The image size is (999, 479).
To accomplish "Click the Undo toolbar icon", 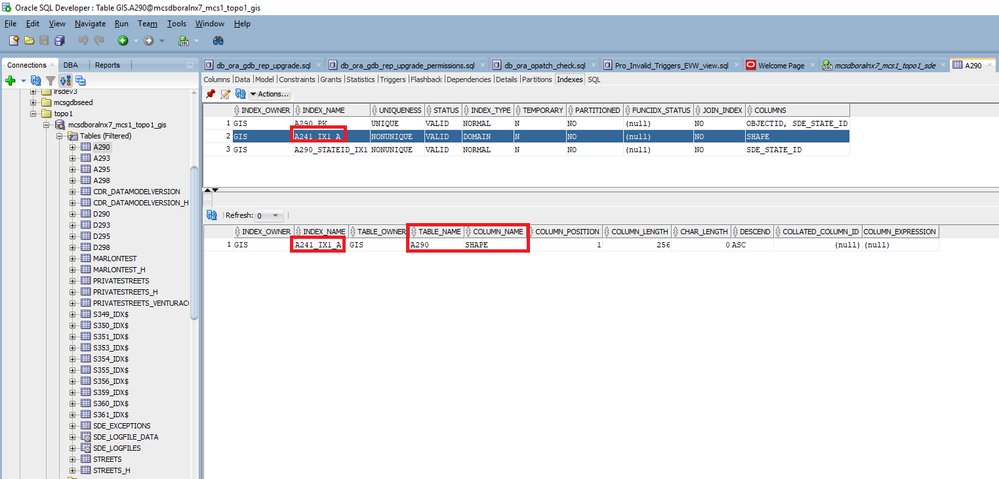I will click(83, 41).
